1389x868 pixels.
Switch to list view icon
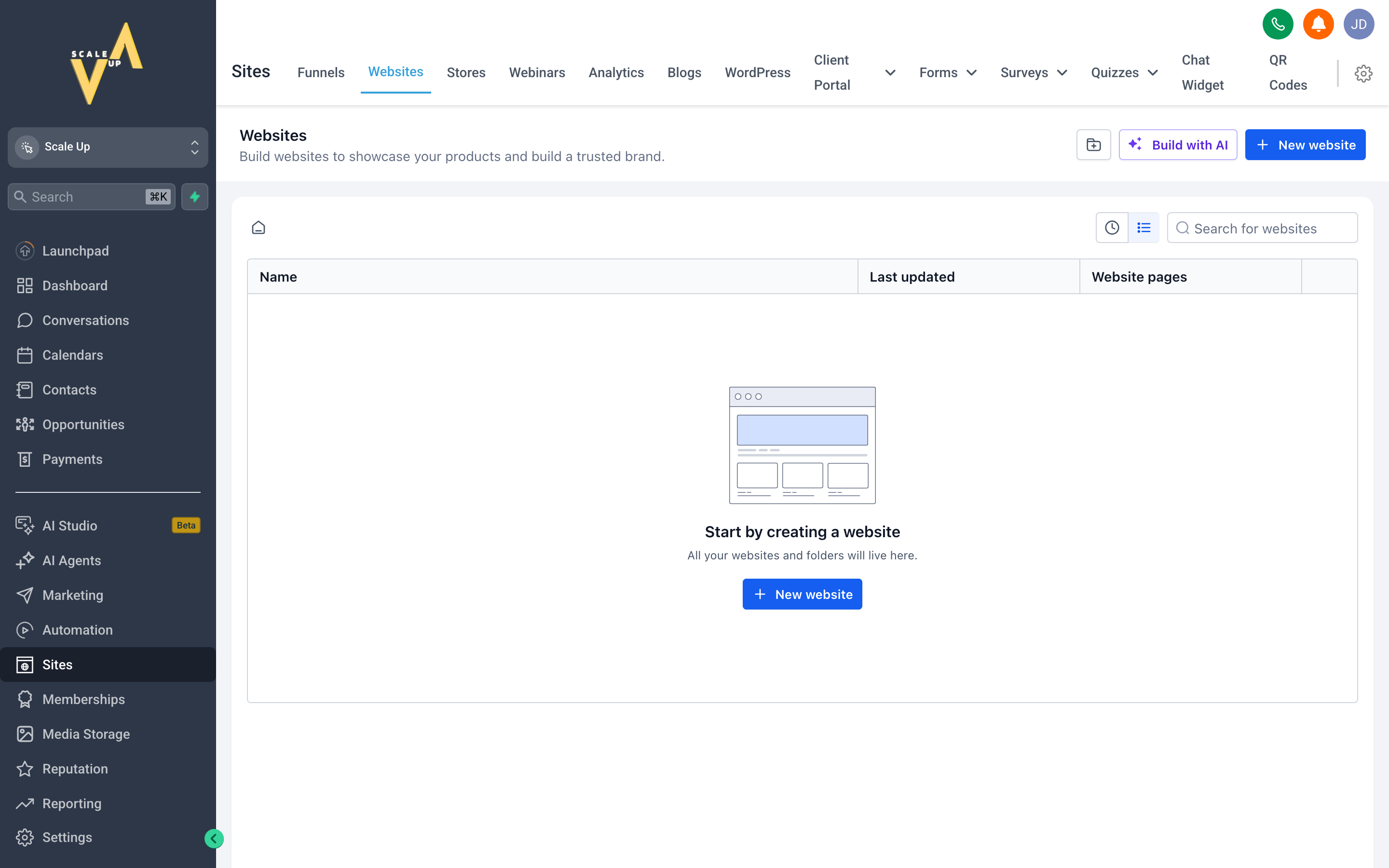click(x=1144, y=228)
